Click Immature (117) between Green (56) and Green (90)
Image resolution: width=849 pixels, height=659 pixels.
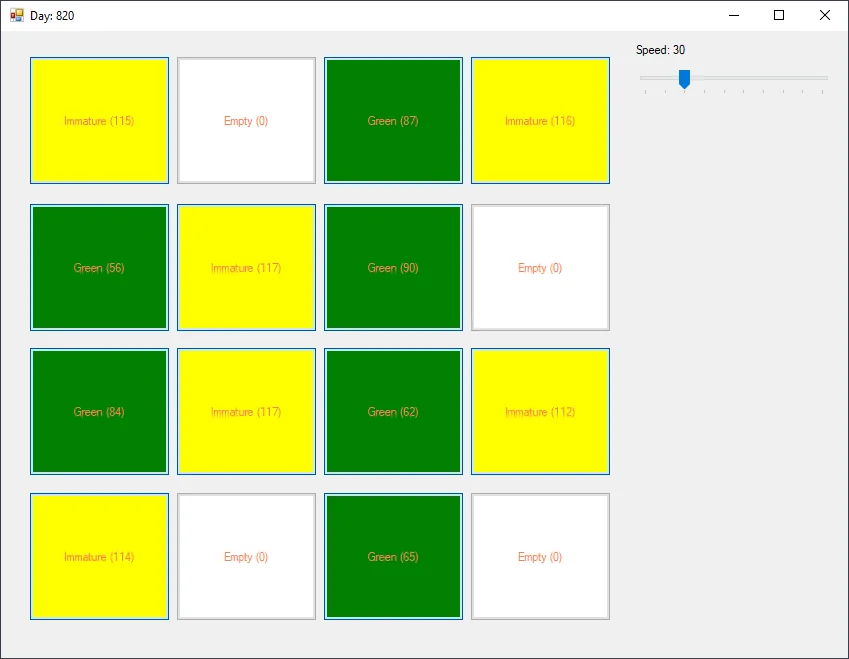(246, 267)
